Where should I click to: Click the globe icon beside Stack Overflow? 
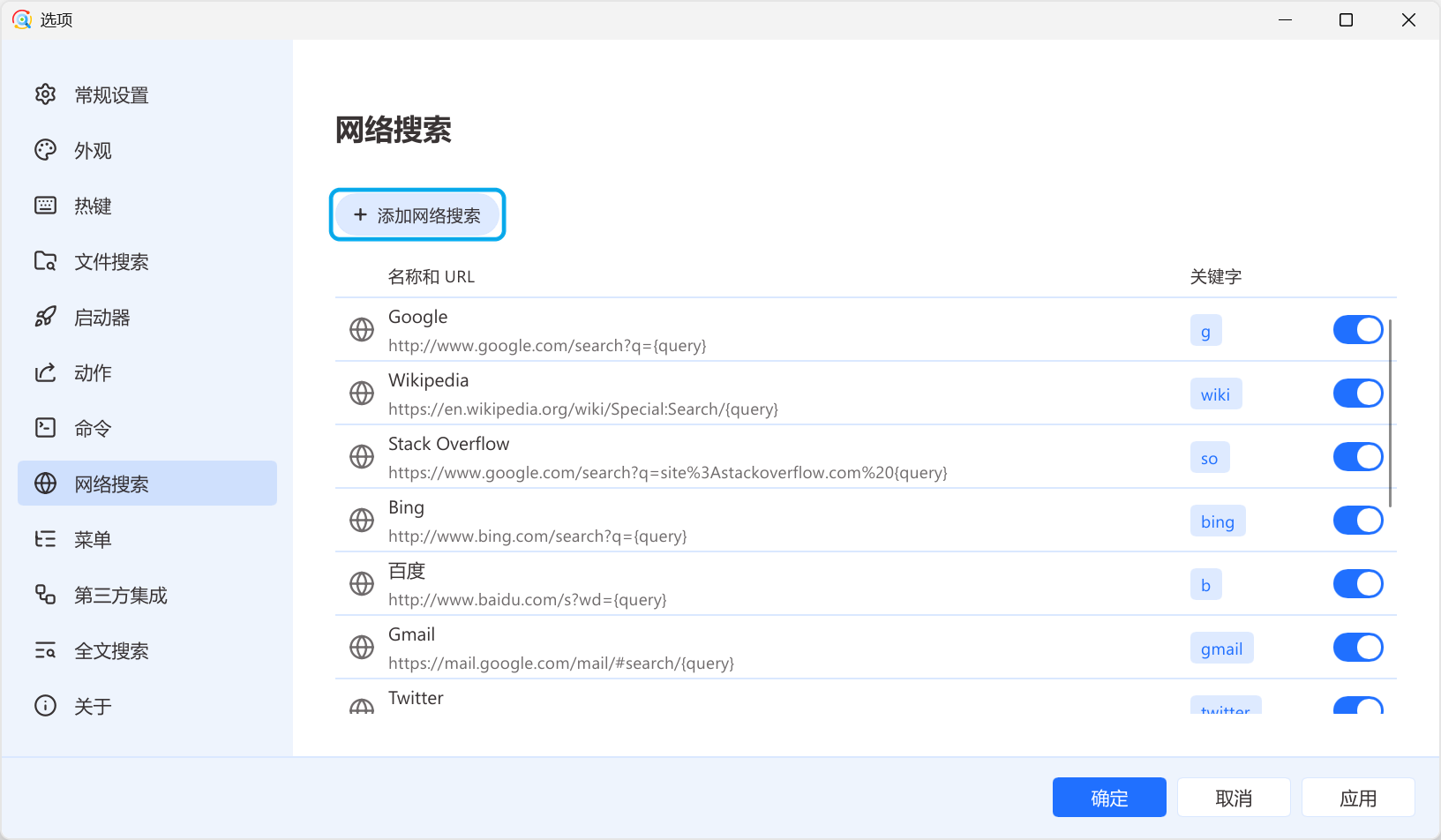(362, 457)
